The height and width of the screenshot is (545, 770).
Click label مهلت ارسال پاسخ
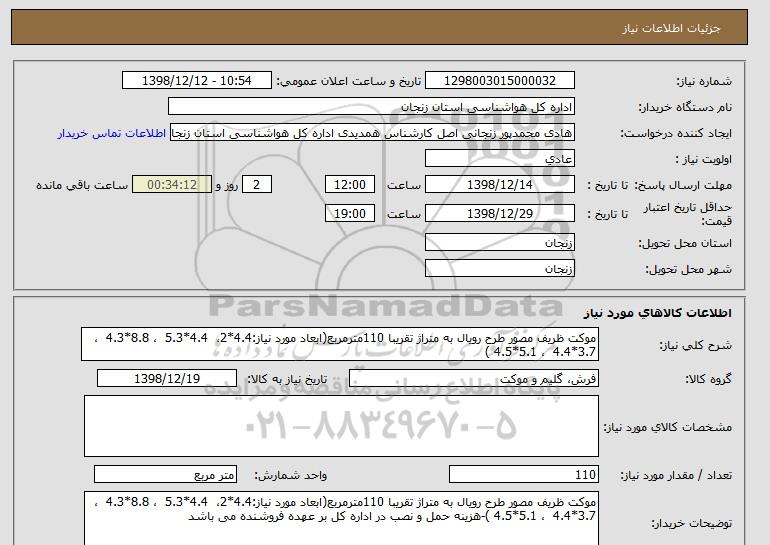point(683,185)
